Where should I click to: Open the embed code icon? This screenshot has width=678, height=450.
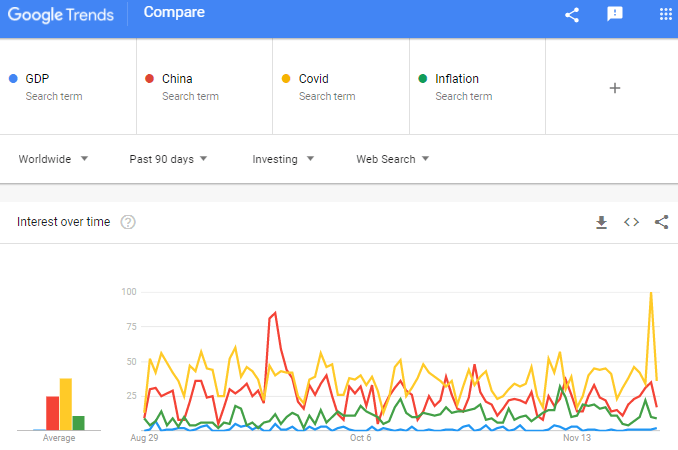[631, 222]
